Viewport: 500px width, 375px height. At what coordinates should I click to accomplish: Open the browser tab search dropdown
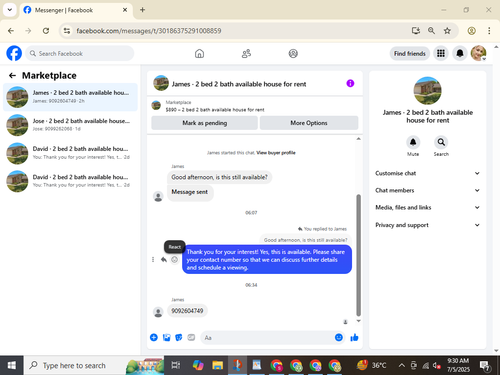click(10, 10)
